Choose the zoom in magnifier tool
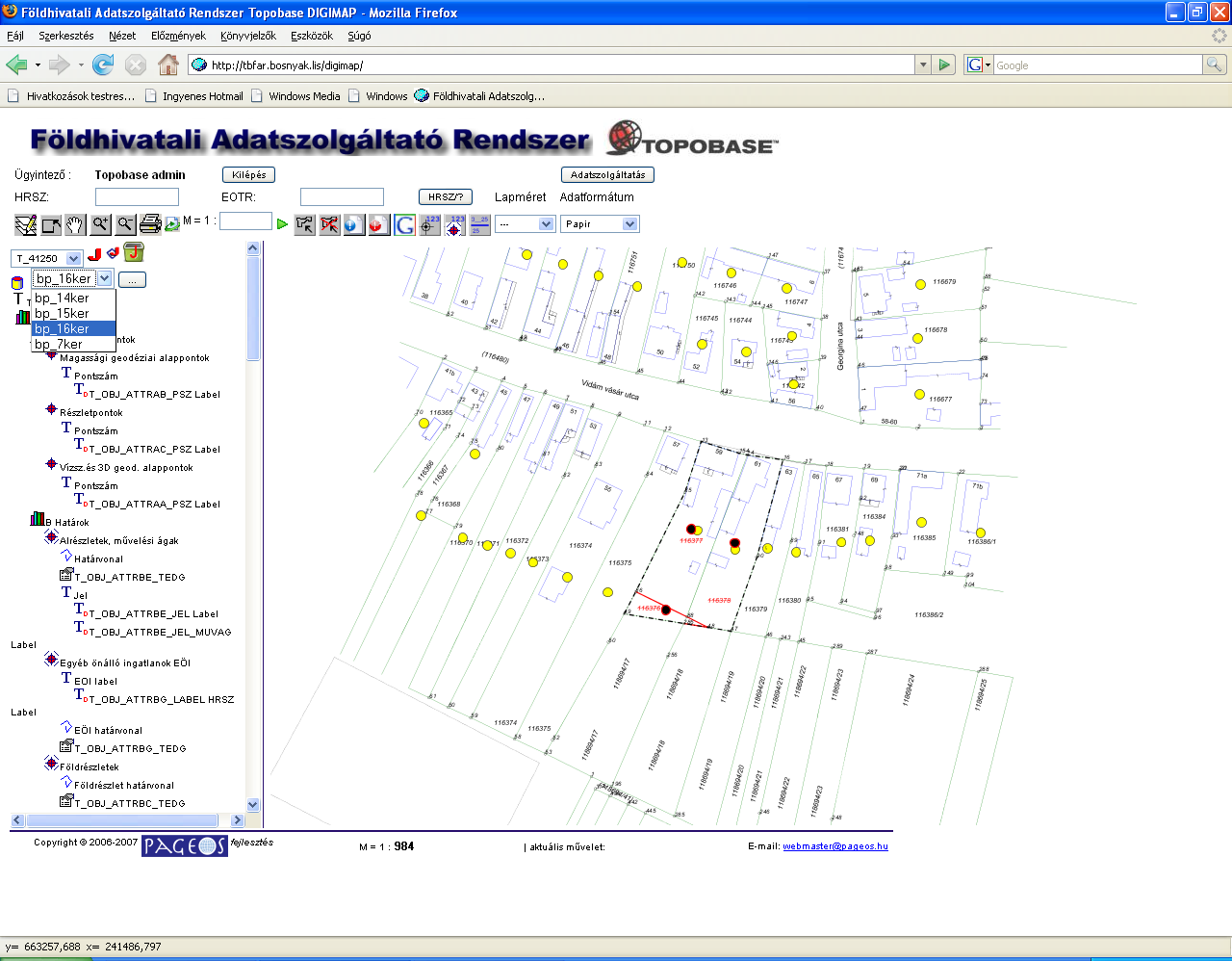This screenshot has height=961, width=1232. coord(100,224)
